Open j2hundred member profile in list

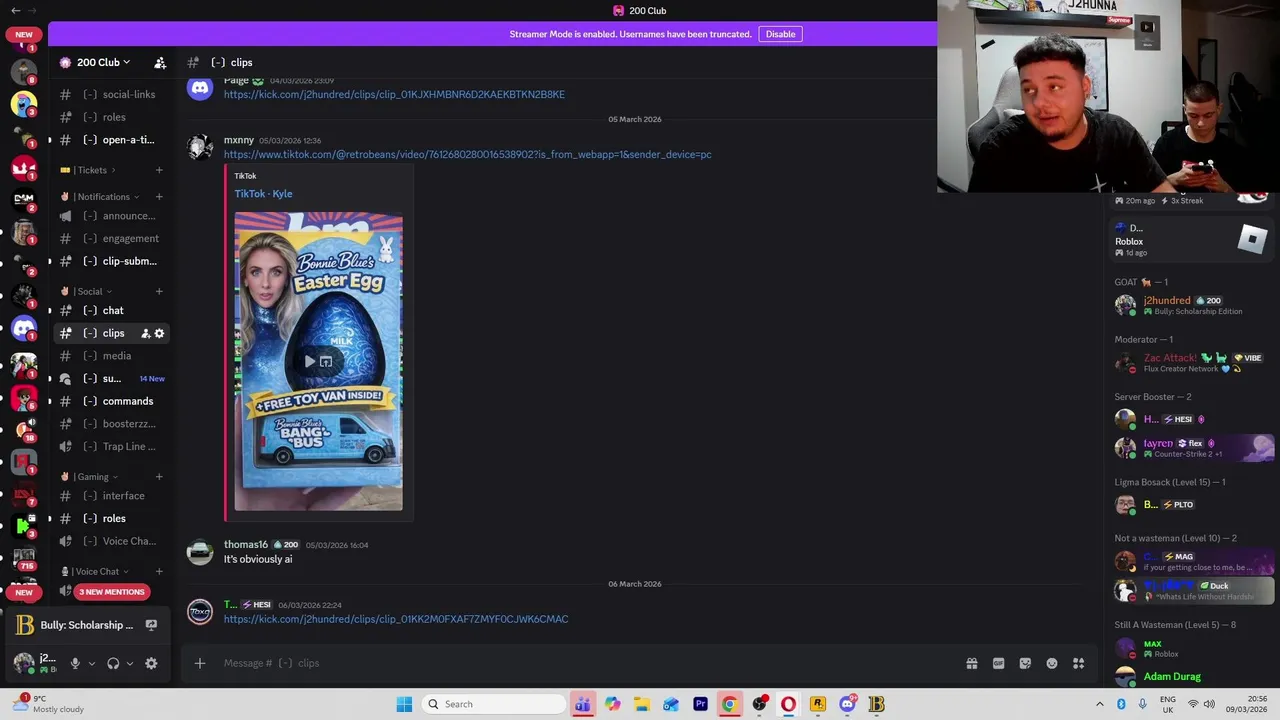(1190, 305)
